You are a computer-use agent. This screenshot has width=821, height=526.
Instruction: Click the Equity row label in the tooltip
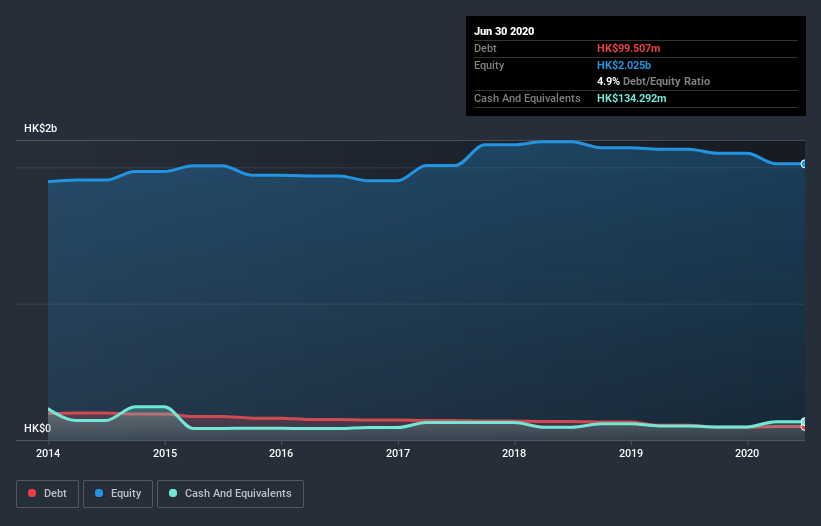coord(489,65)
